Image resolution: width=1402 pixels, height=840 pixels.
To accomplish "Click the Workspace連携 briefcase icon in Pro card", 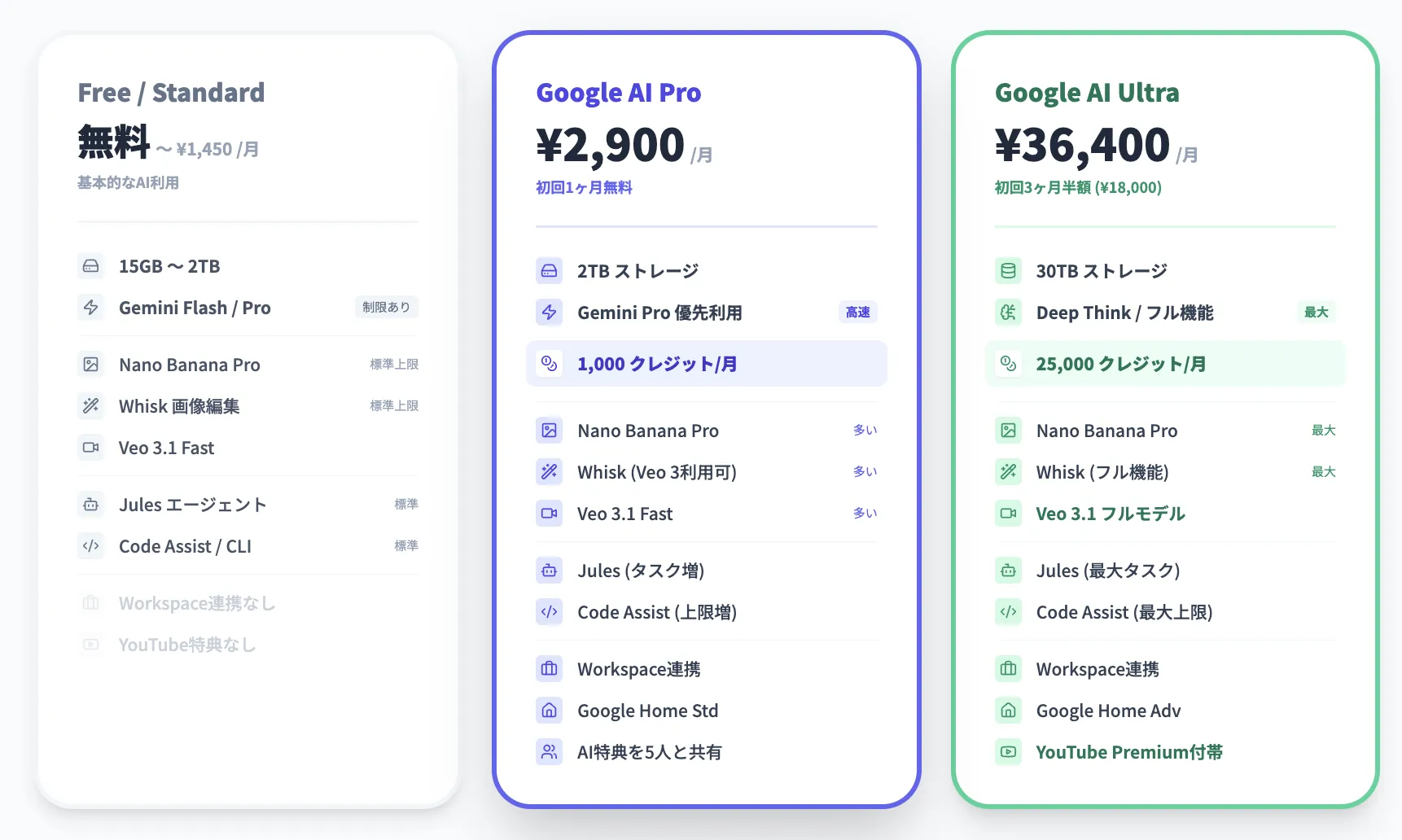I will coord(550,668).
